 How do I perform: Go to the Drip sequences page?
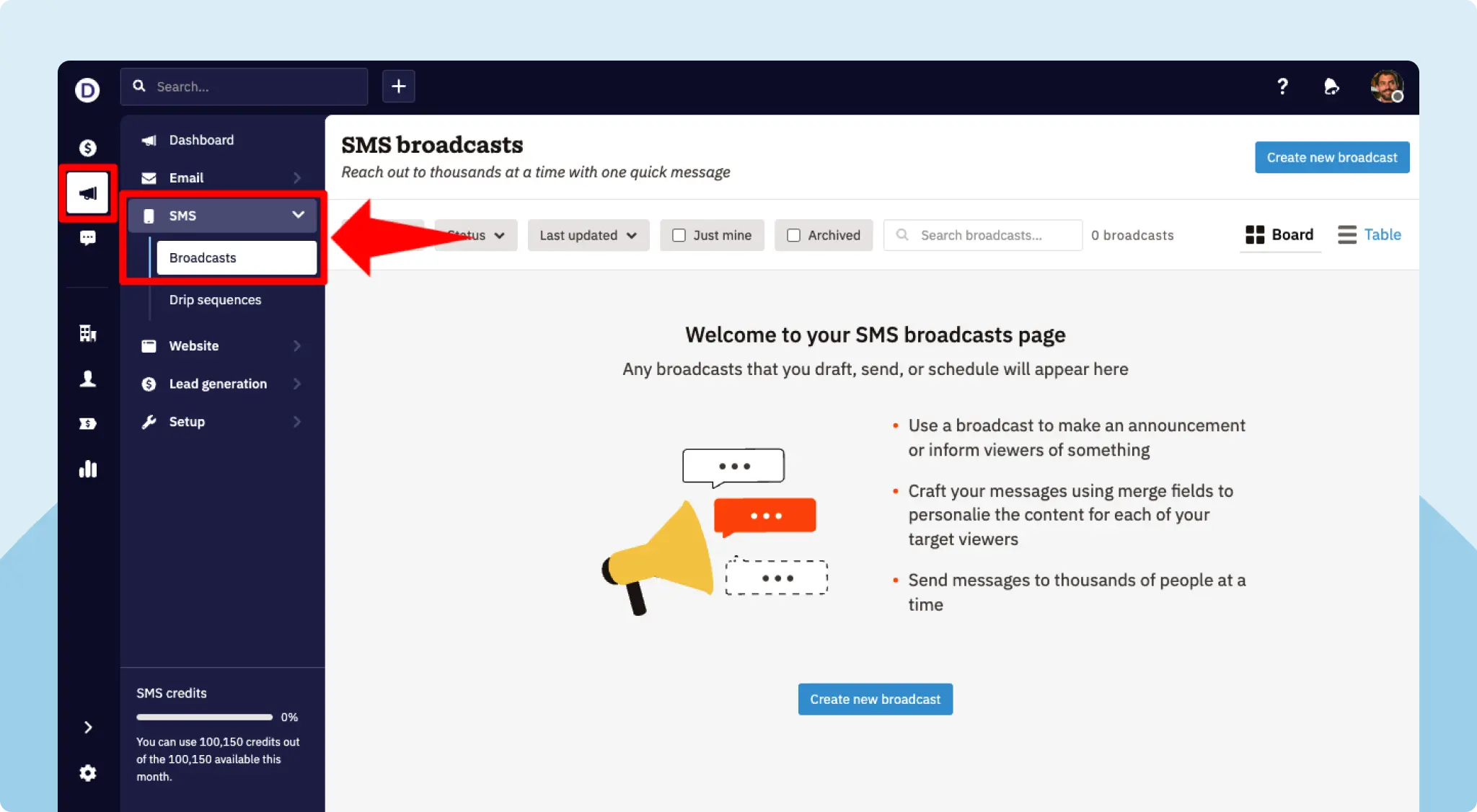(x=215, y=299)
